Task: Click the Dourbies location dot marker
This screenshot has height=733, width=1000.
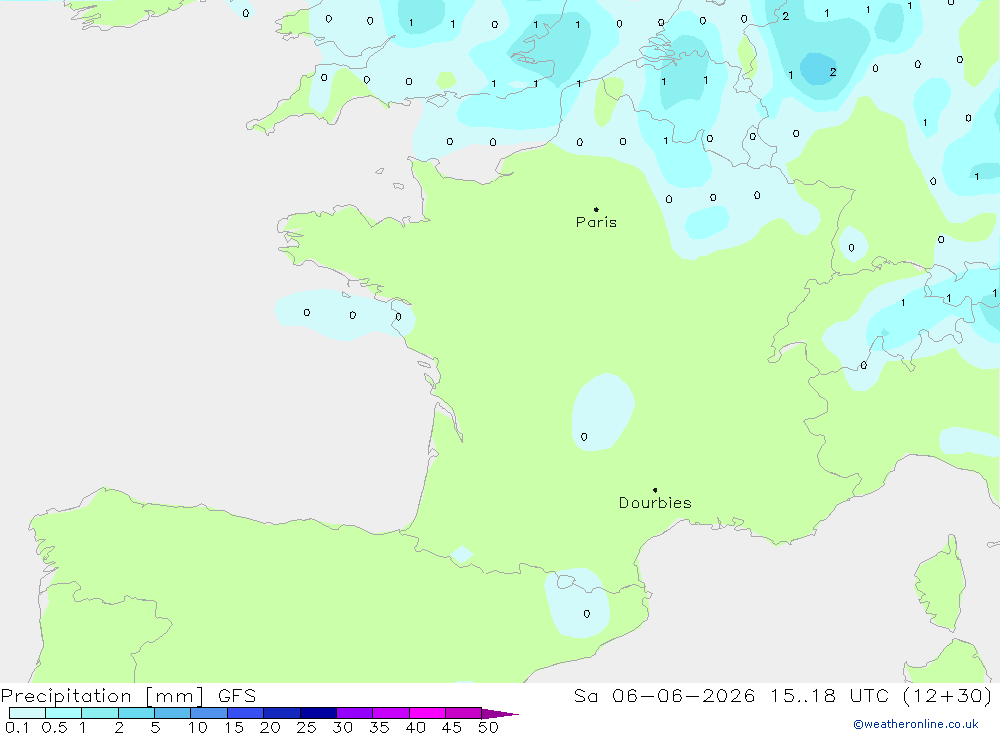Action: (655, 490)
